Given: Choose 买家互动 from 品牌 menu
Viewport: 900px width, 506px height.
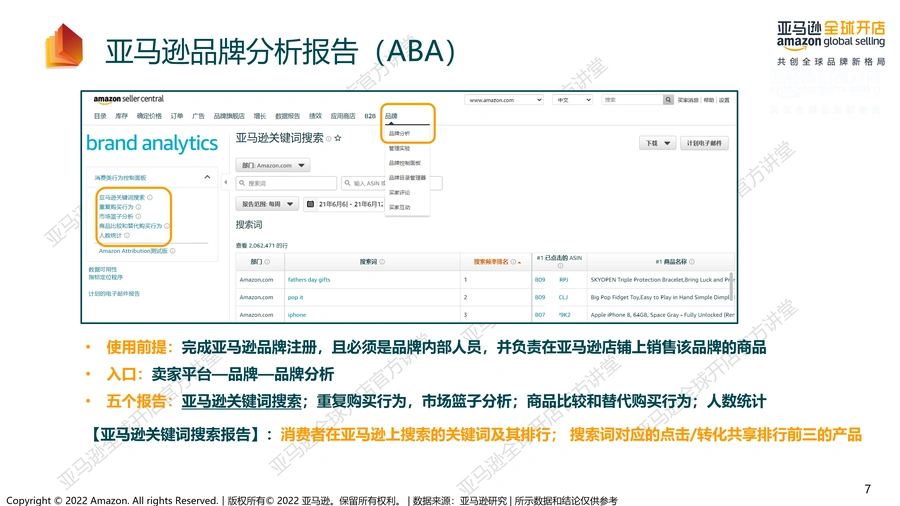Looking at the screenshot, I should [399, 208].
